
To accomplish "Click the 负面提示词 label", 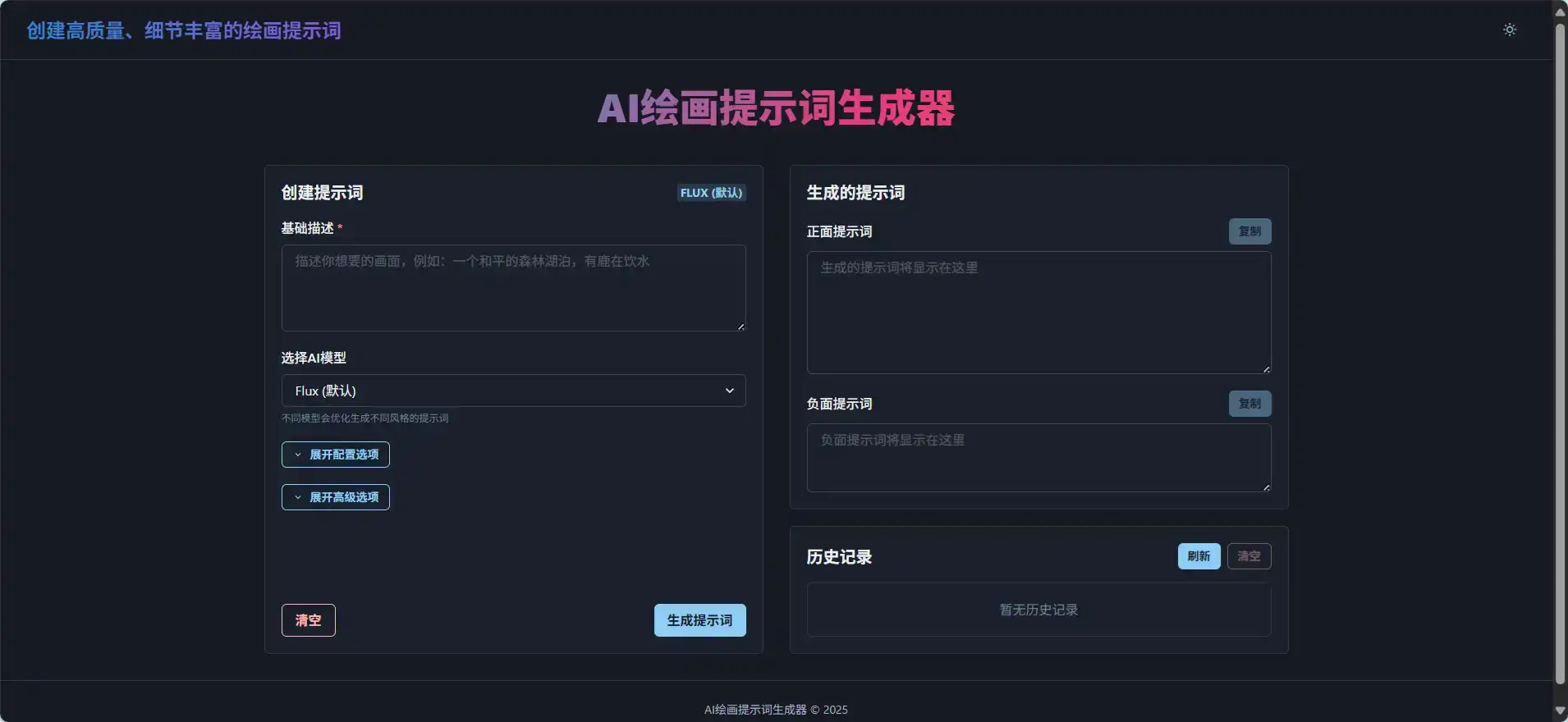I will 839,404.
